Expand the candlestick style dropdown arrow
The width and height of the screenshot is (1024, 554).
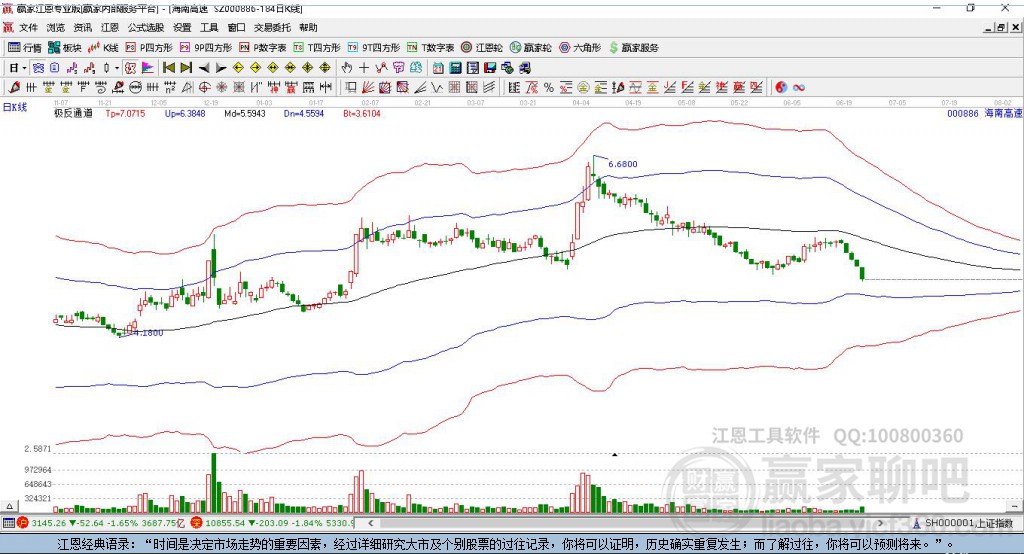117,68
